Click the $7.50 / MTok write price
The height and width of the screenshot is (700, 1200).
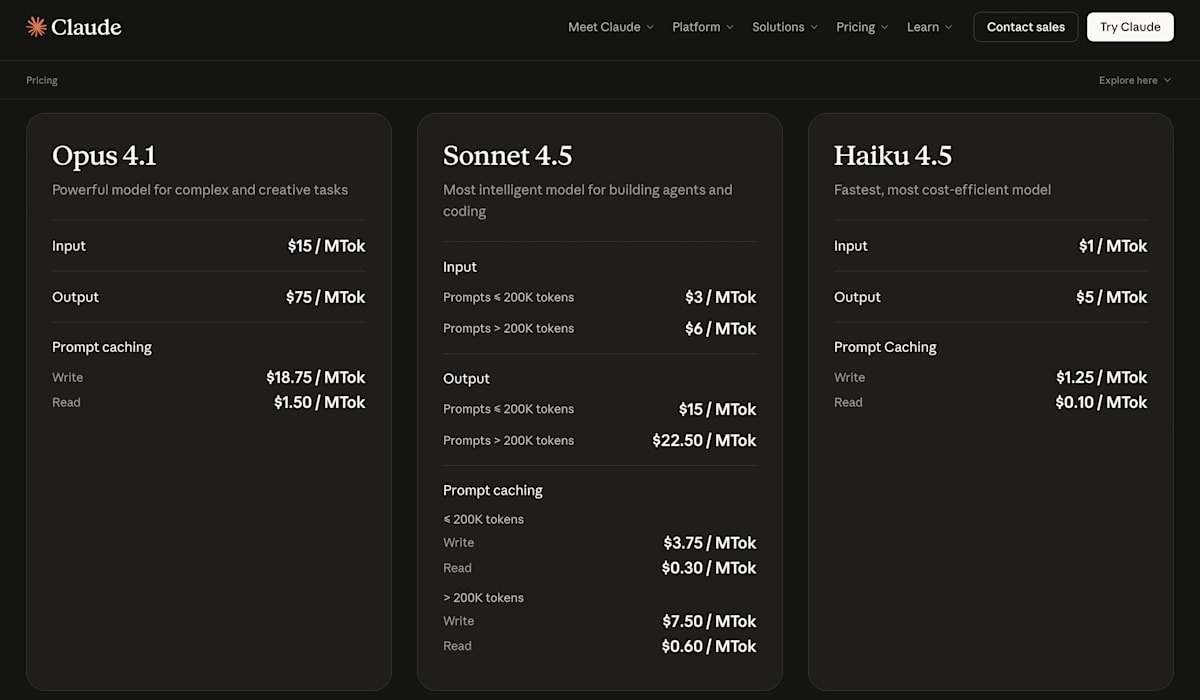click(x=710, y=621)
